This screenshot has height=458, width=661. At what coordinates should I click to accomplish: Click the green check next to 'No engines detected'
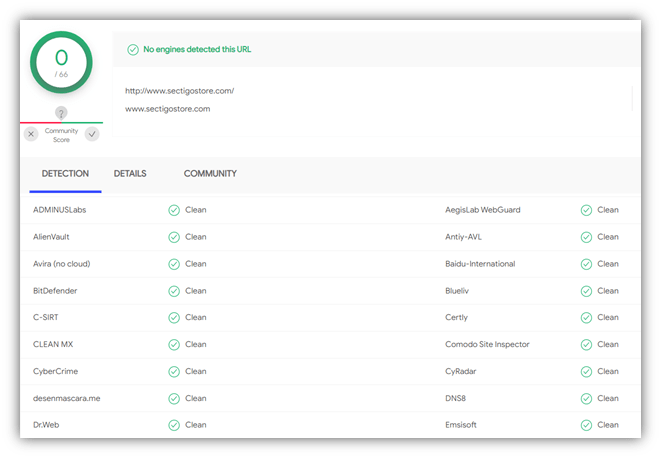click(x=133, y=50)
